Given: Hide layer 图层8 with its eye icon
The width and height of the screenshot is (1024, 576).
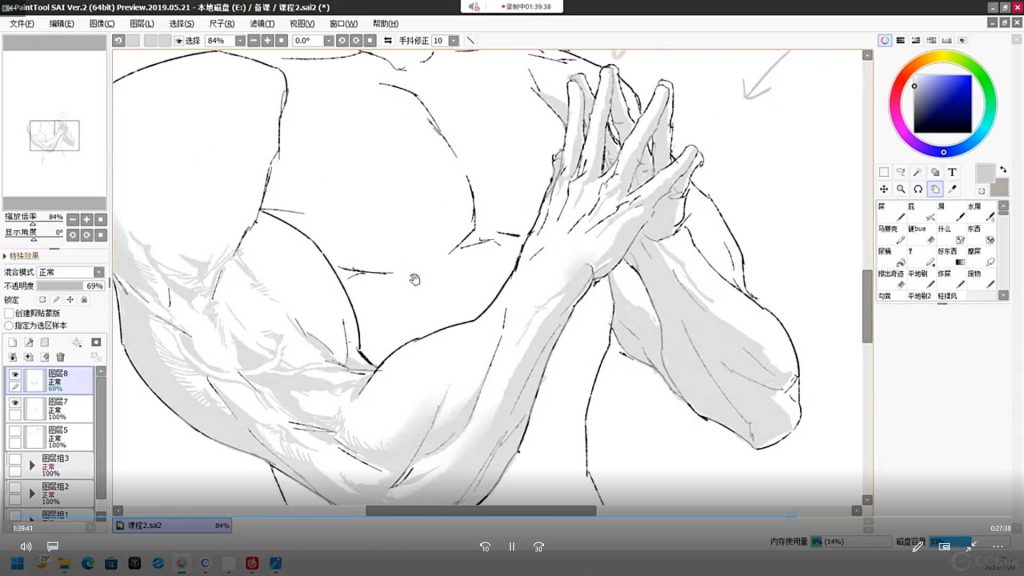Looking at the screenshot, I should click(x=15, y=374).
